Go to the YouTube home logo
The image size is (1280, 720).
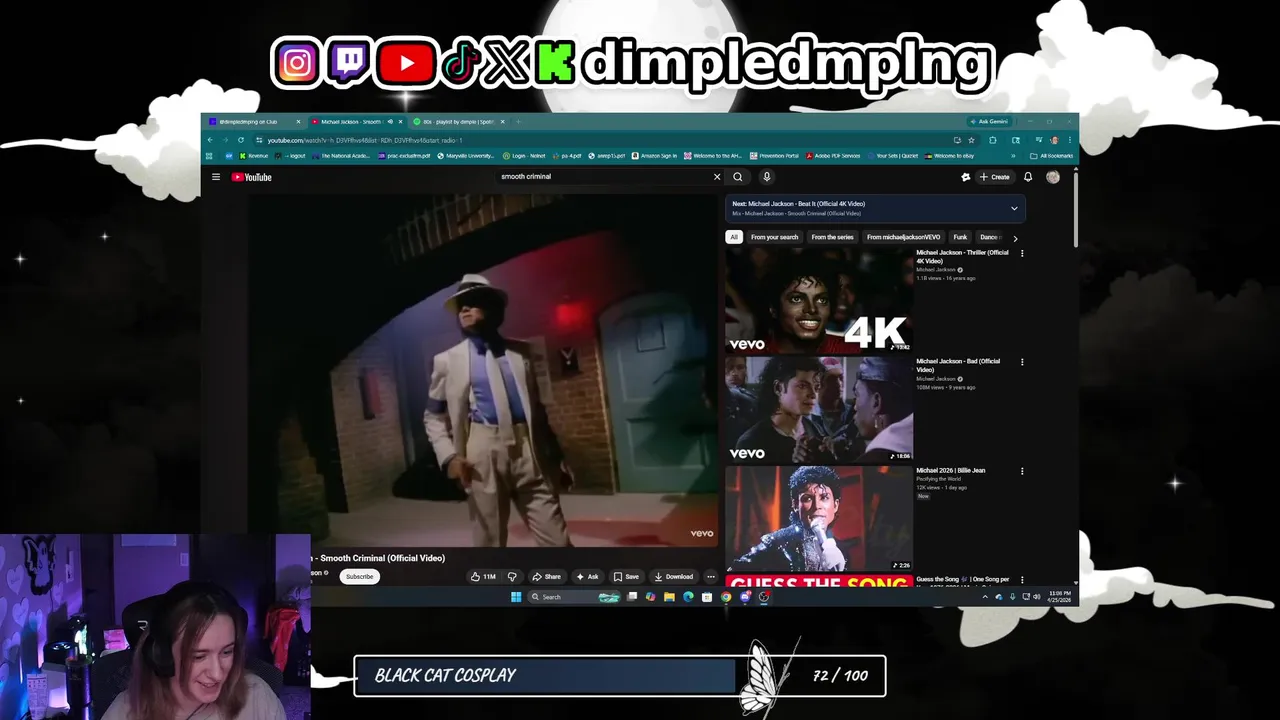252,177
